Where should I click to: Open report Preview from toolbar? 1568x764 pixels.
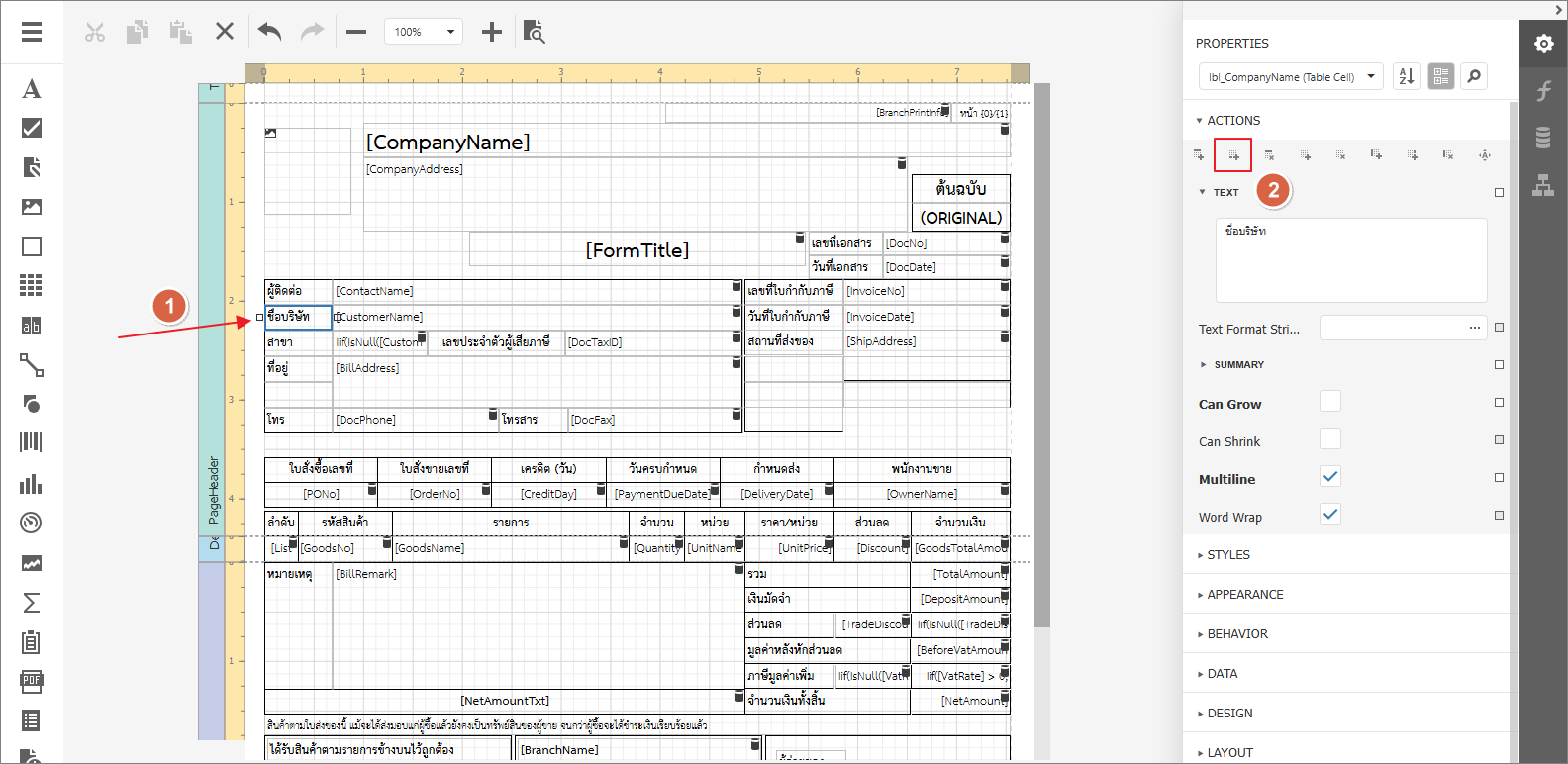click(534, 32)
